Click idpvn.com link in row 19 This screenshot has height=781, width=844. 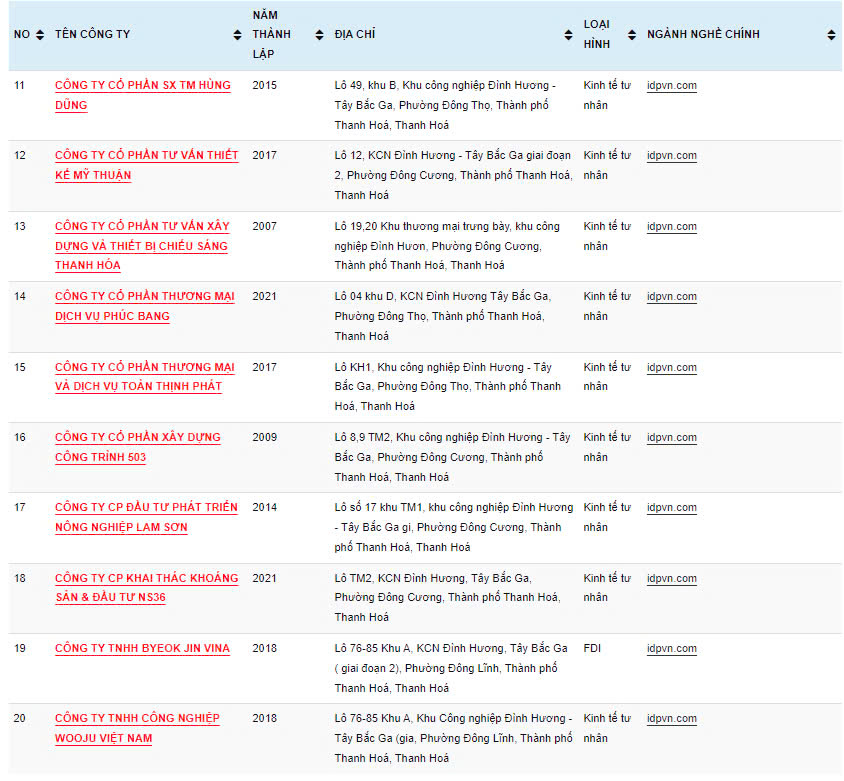[671, 649]
